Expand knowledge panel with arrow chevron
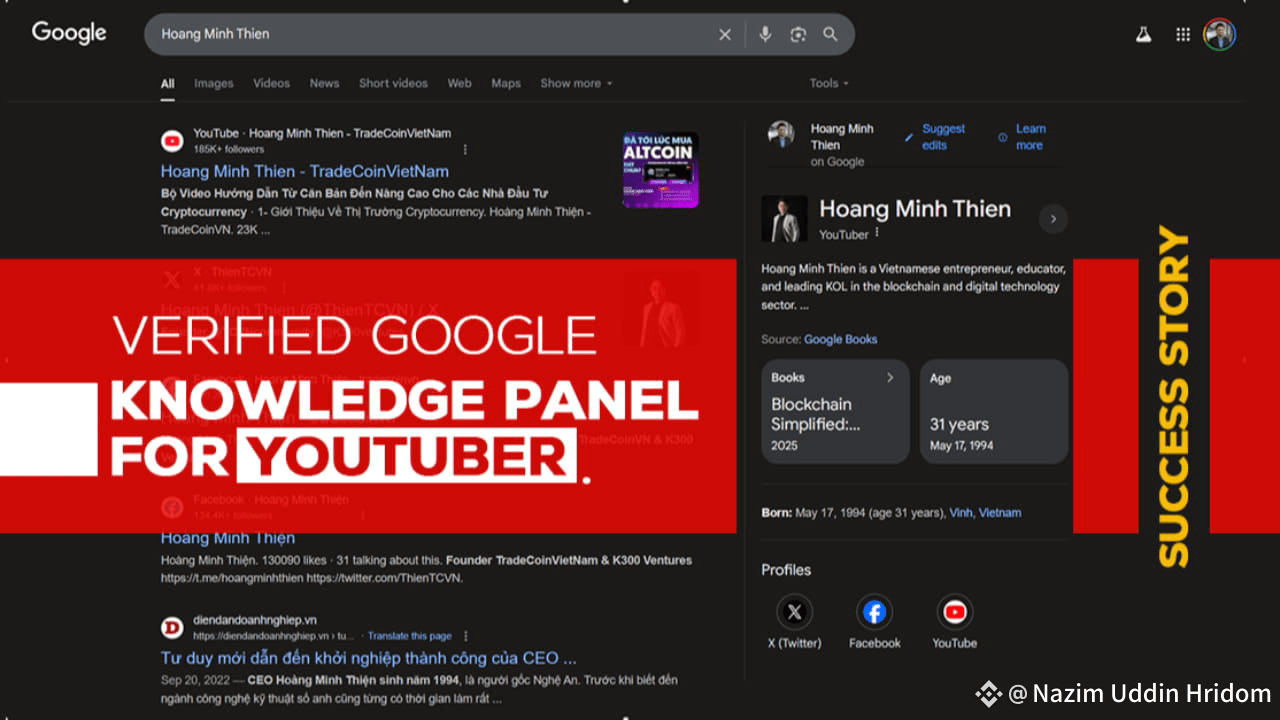 click(1053, 219)
